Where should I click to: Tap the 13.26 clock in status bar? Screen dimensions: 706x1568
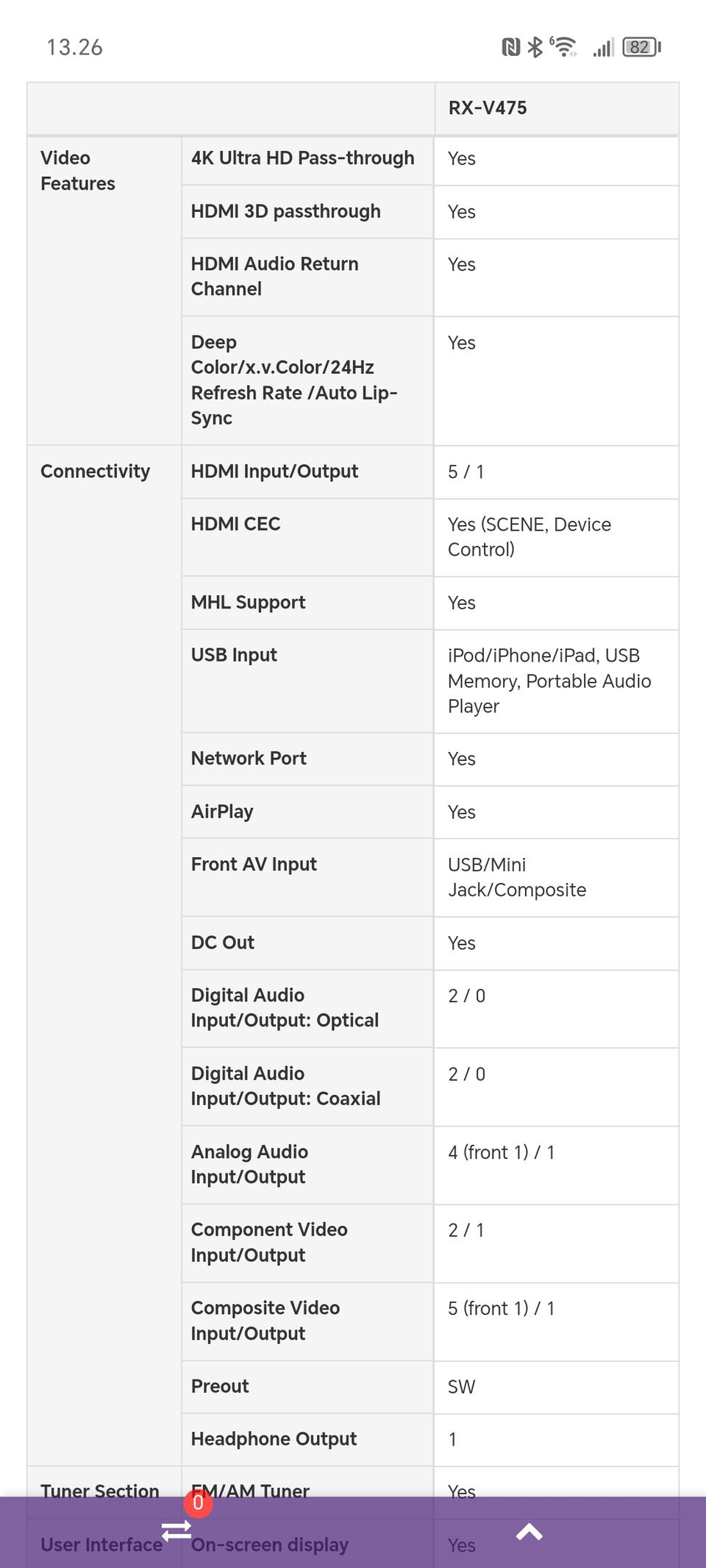(x=74, y=48)
